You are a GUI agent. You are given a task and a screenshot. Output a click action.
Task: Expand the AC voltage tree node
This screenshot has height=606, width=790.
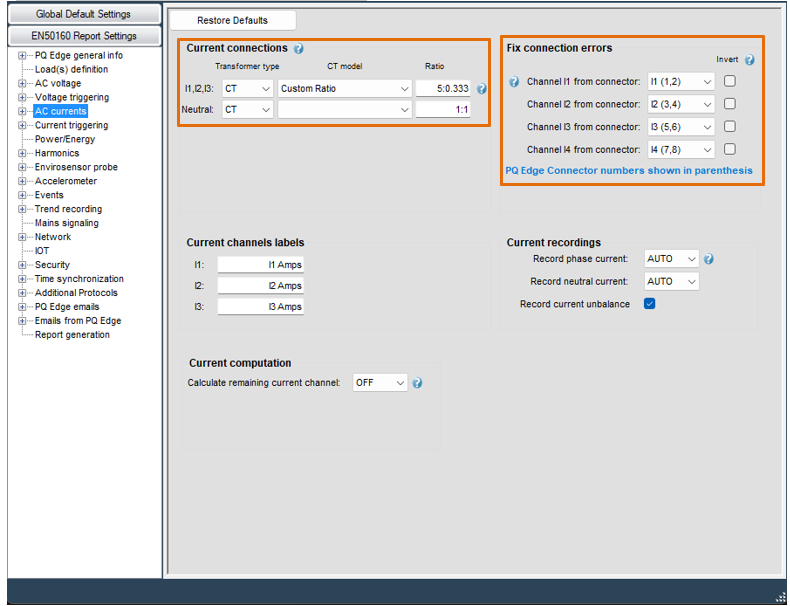click(22, 84)
